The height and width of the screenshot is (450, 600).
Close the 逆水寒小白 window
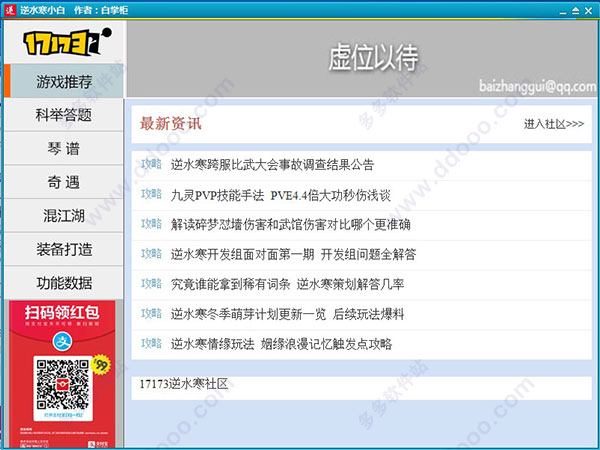pos(589,11)
